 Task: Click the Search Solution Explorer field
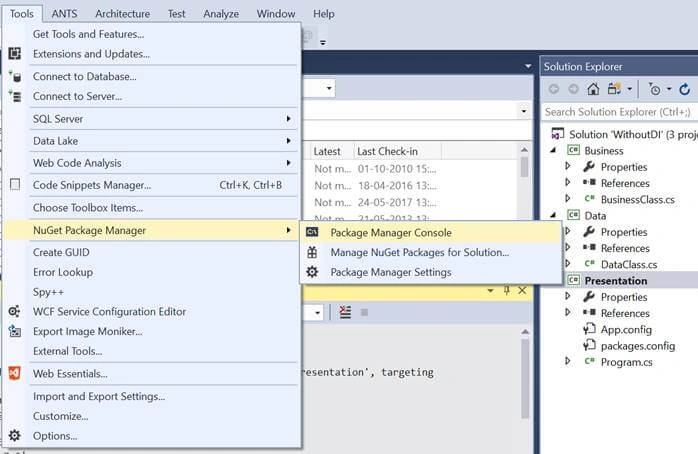click(620, 112)
